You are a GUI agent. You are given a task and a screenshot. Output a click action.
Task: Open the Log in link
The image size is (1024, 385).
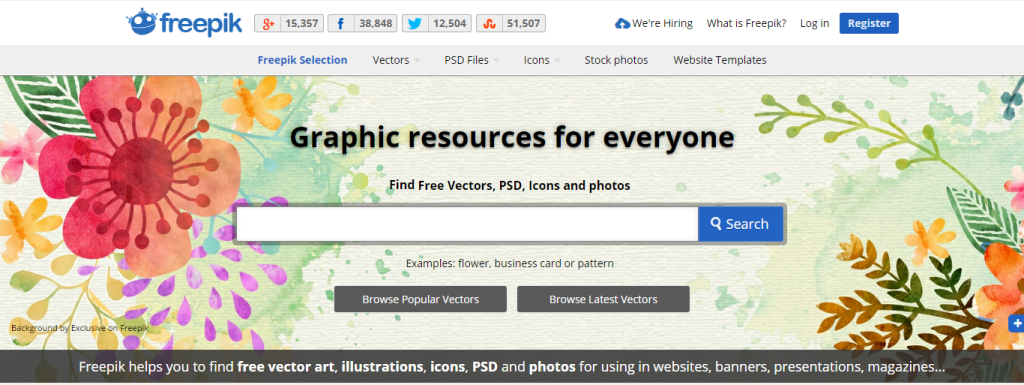814,23
